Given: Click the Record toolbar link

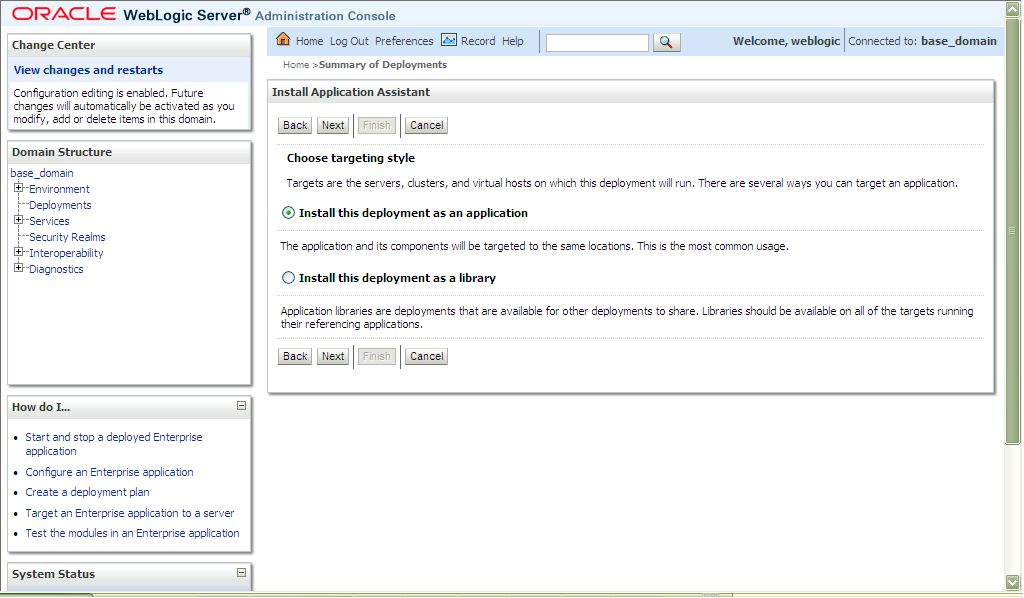Looking at the screenshot, I should pyautogui.click(x=478, y=41).
